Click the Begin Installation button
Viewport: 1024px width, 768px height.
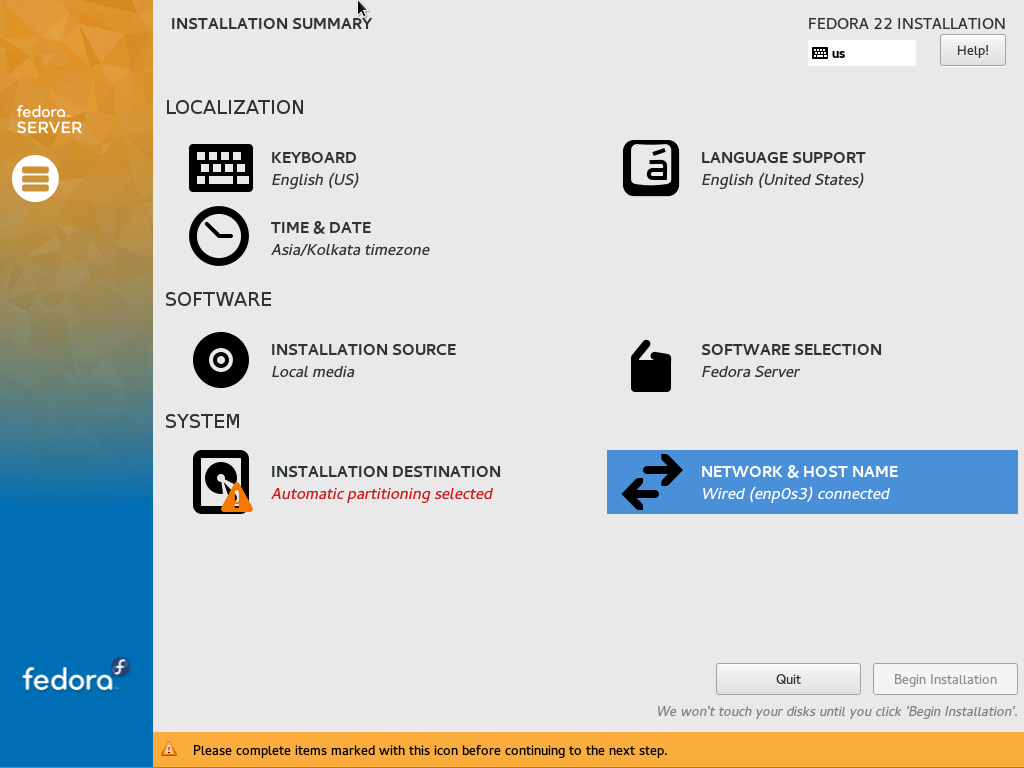[x=945, y=679]
